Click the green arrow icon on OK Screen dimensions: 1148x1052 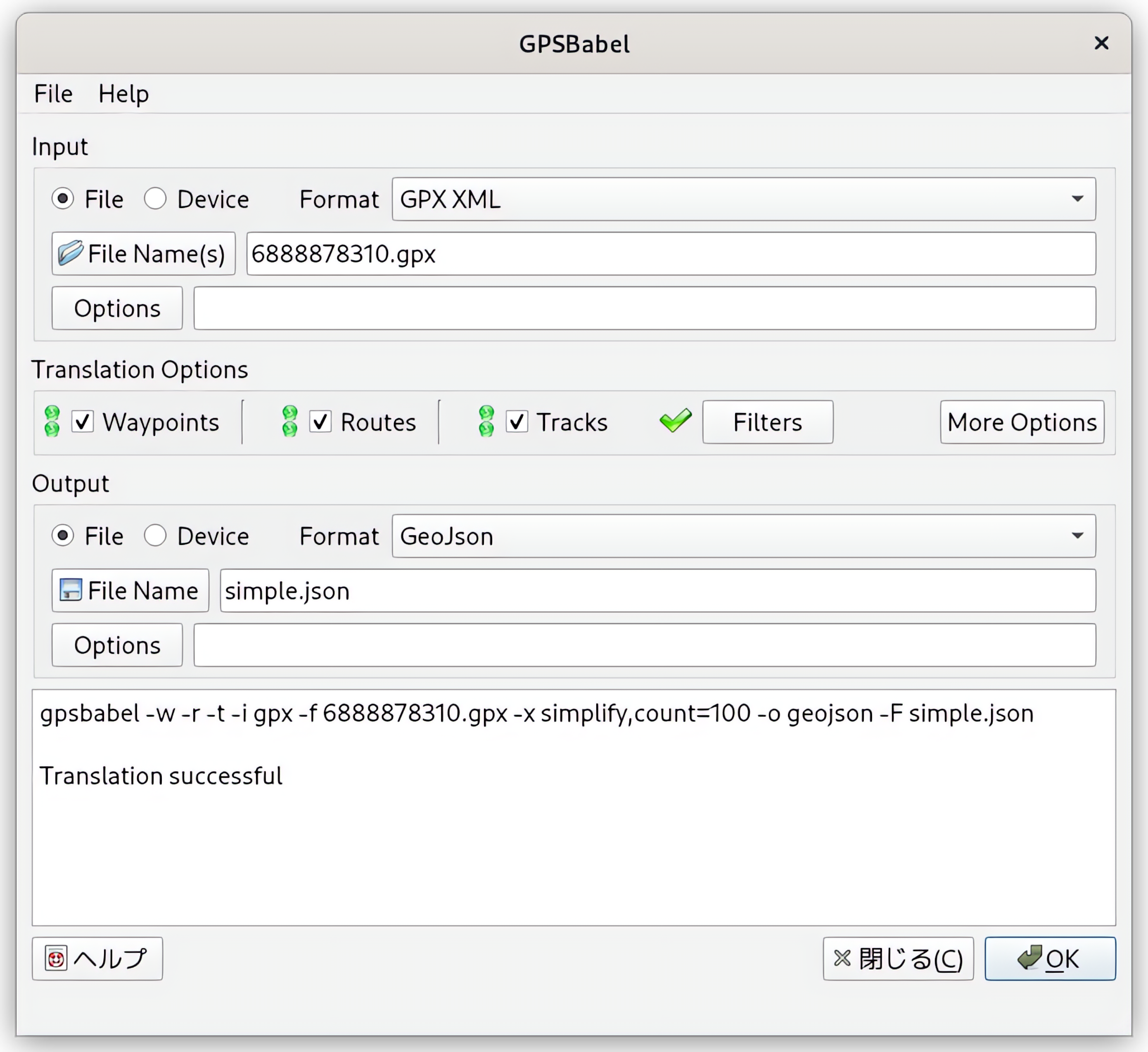point(1029,957)
